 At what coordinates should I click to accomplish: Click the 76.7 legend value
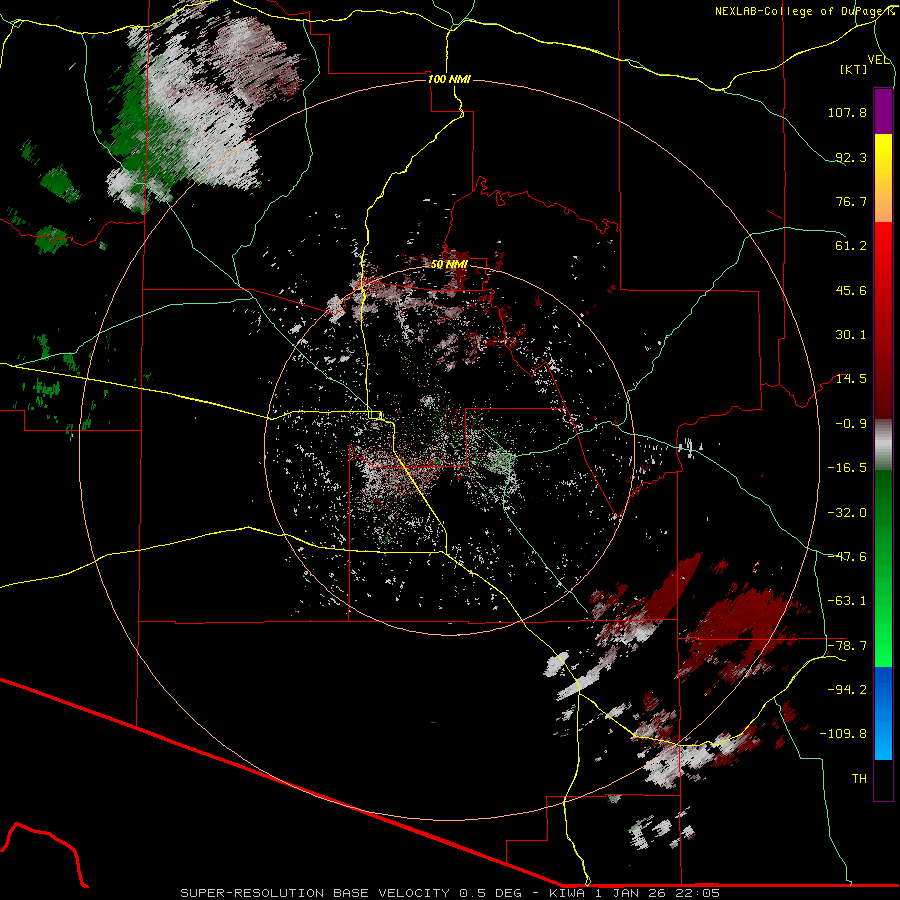click(x=851, y=201)
